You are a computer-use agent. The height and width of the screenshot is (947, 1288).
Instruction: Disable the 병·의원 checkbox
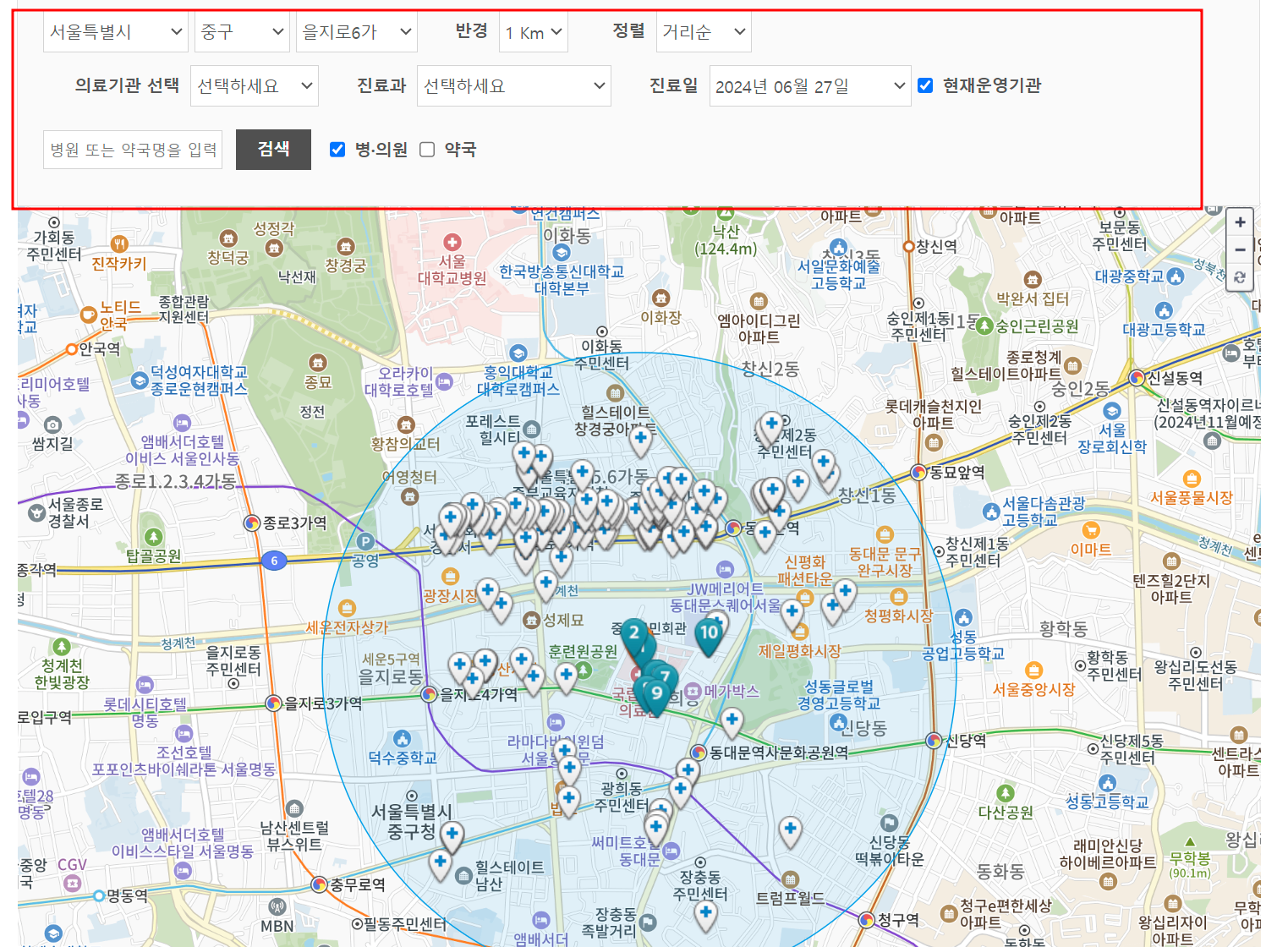337,149
